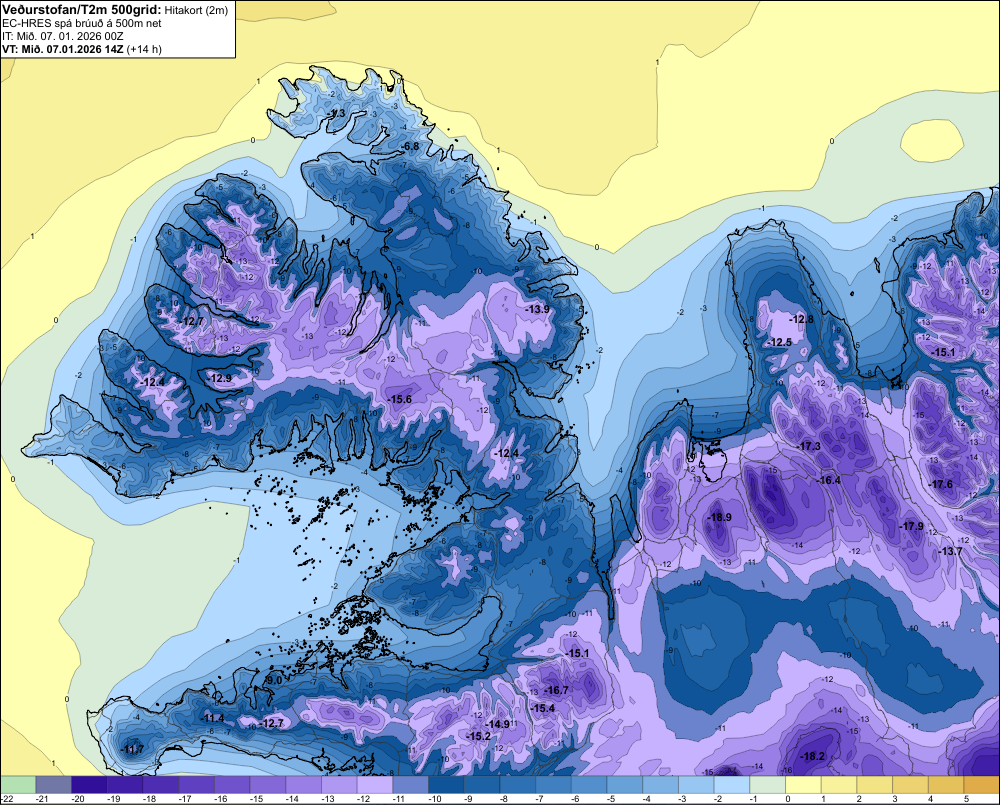Screen dimensions: 1000x805
Task: Click the -12.9 temperature label
Action: point(219,378)
